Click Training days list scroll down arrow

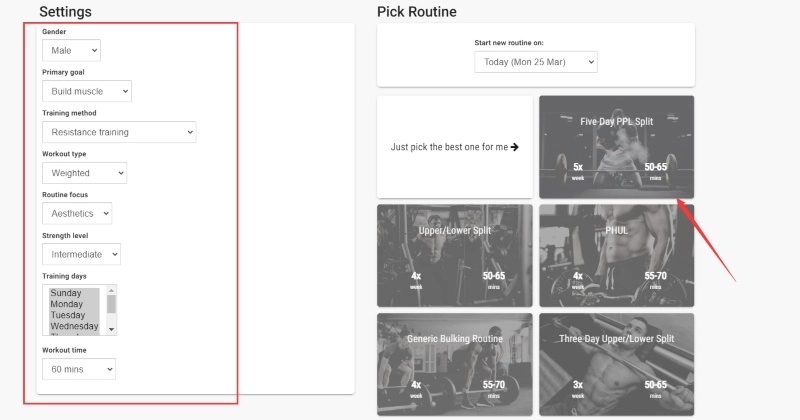pyautogui.click(x=112, y=329)
